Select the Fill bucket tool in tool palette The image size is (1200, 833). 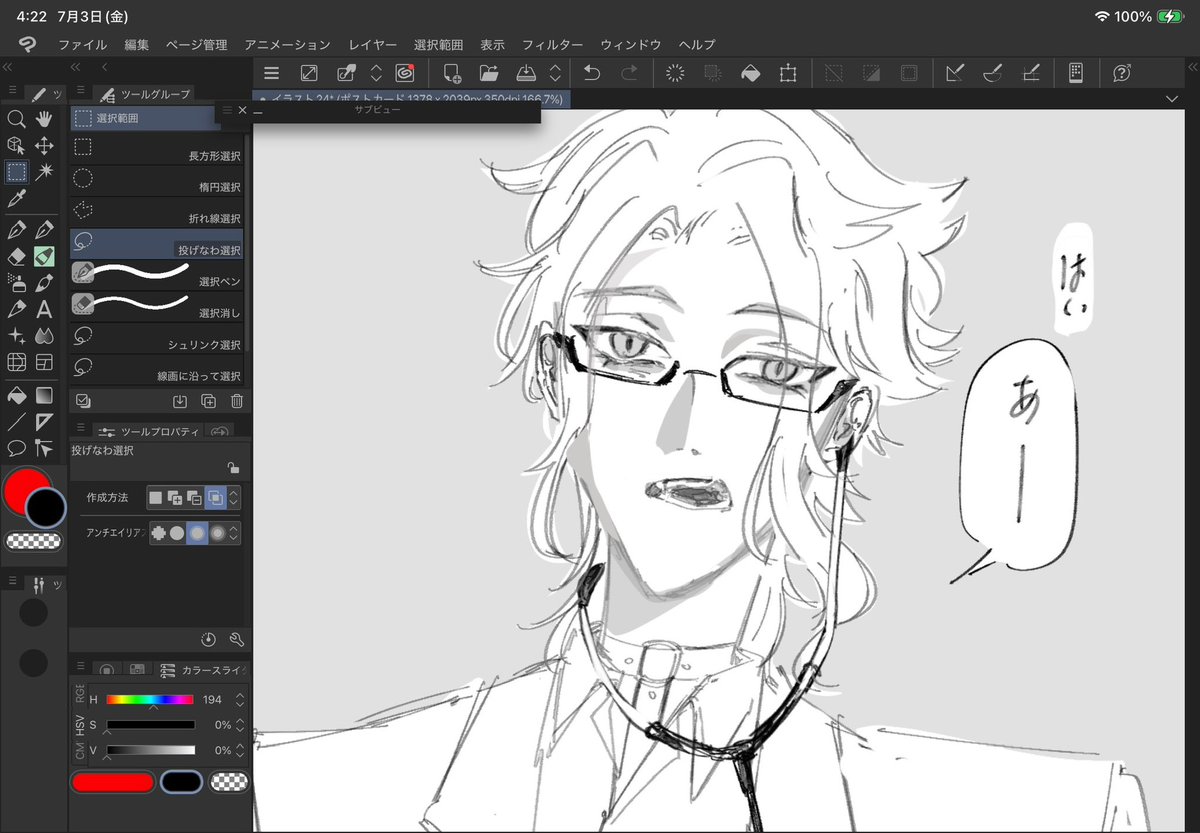pyautogui.click(x=16, y=395)
